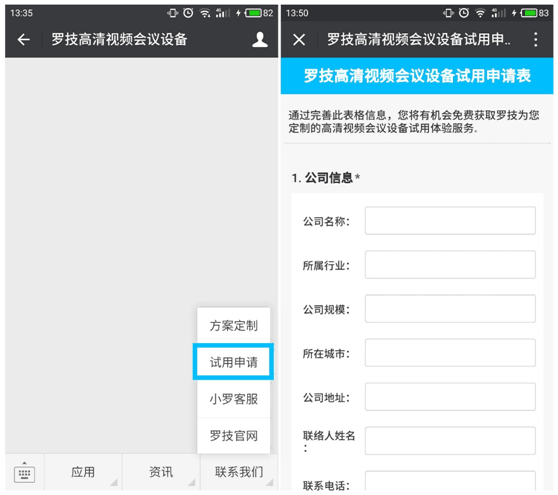Open the 罗技官网 link entry
This screenshot has height=495, width=558.
233,436
